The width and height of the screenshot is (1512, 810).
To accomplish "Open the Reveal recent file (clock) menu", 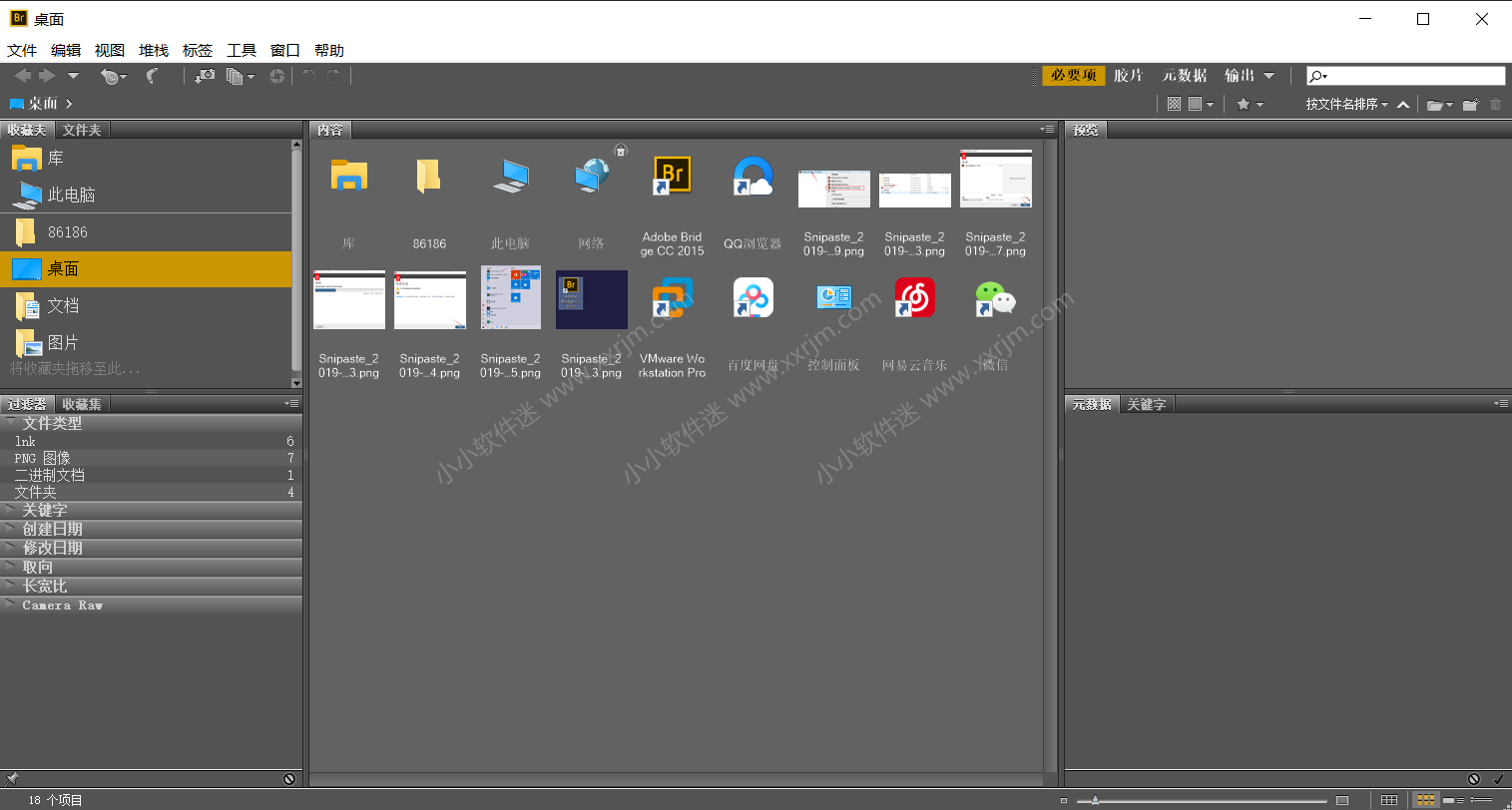I will [113, 77].
